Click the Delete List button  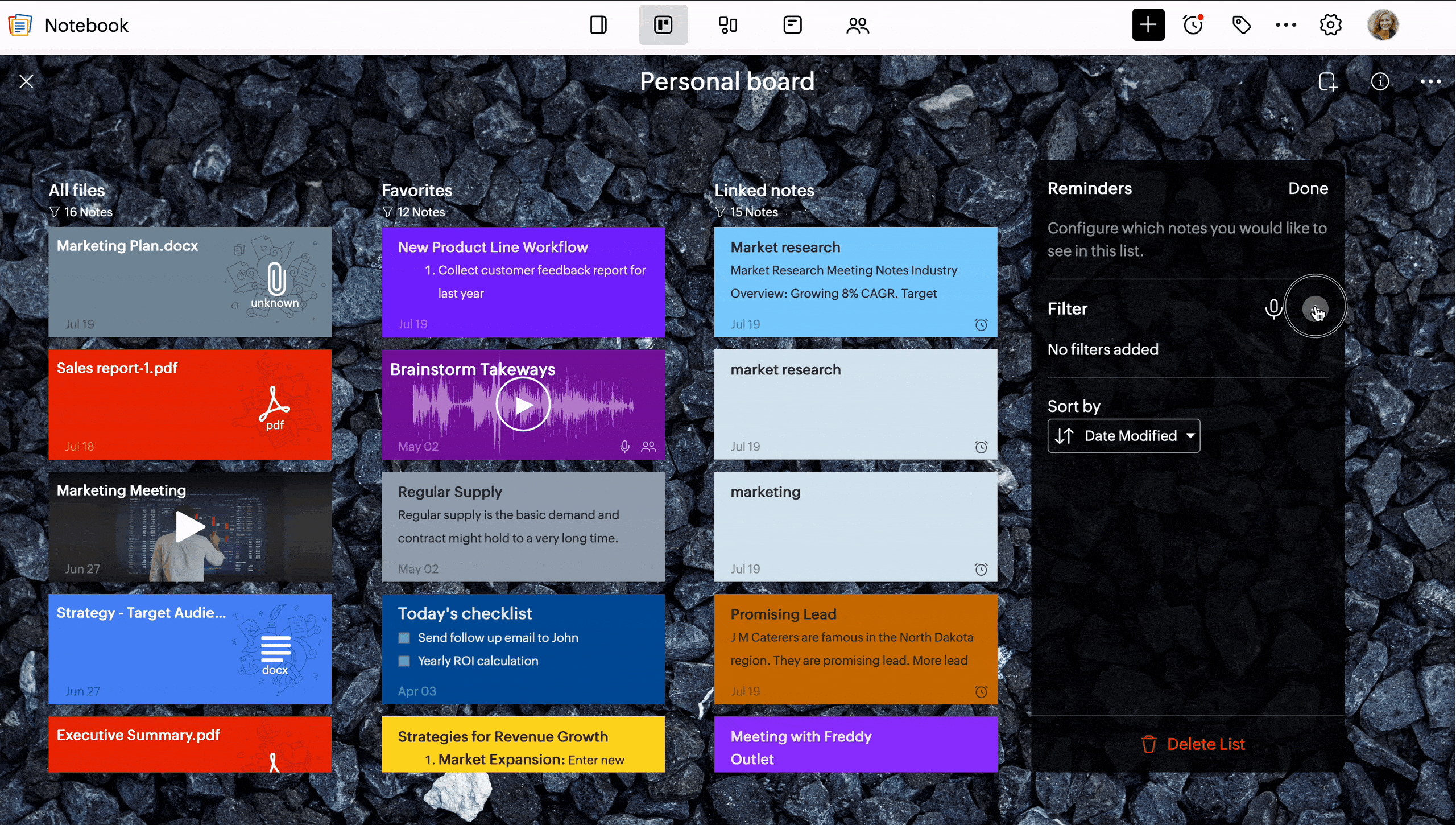pyautogui.click(x=1193, y=744)
